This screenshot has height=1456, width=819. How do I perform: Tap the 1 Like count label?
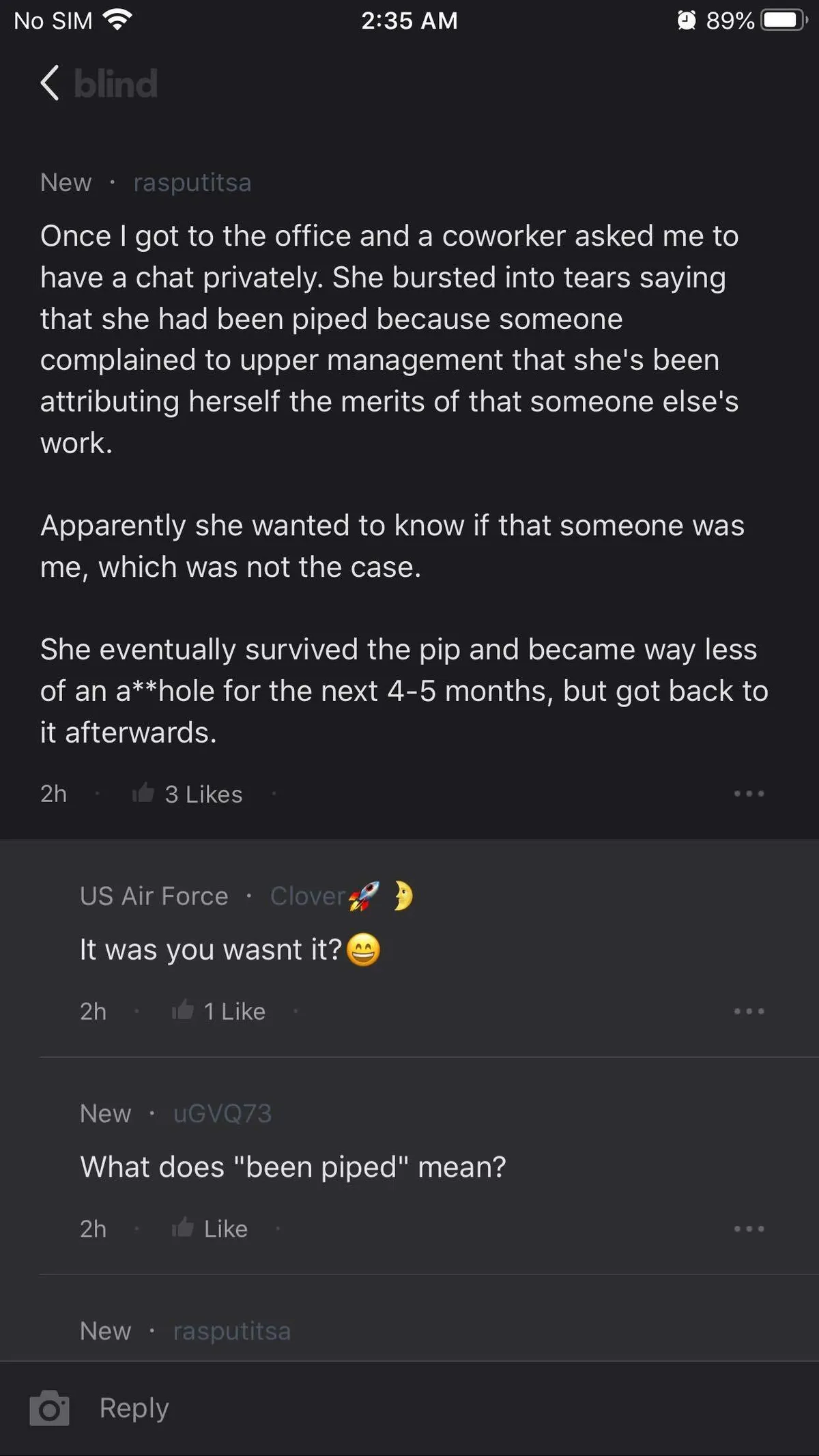234,1011
